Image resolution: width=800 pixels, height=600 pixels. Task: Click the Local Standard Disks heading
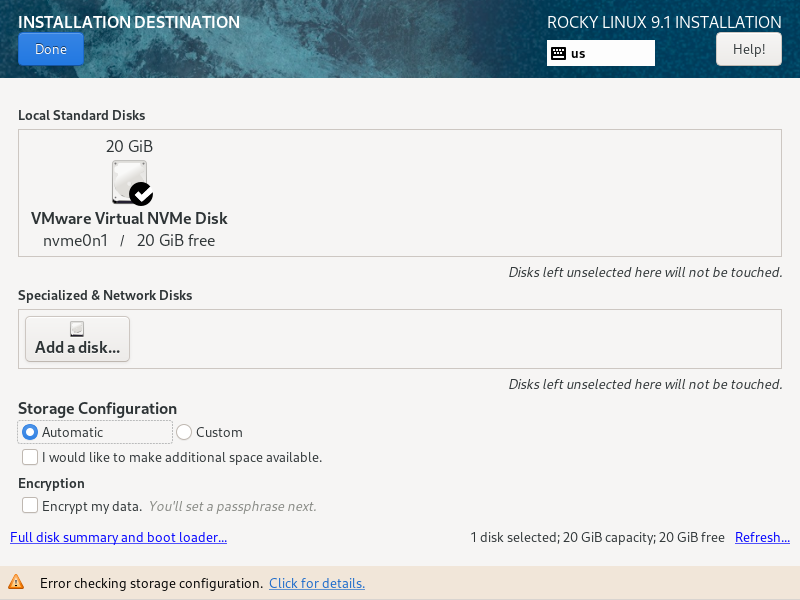(82, 115)
